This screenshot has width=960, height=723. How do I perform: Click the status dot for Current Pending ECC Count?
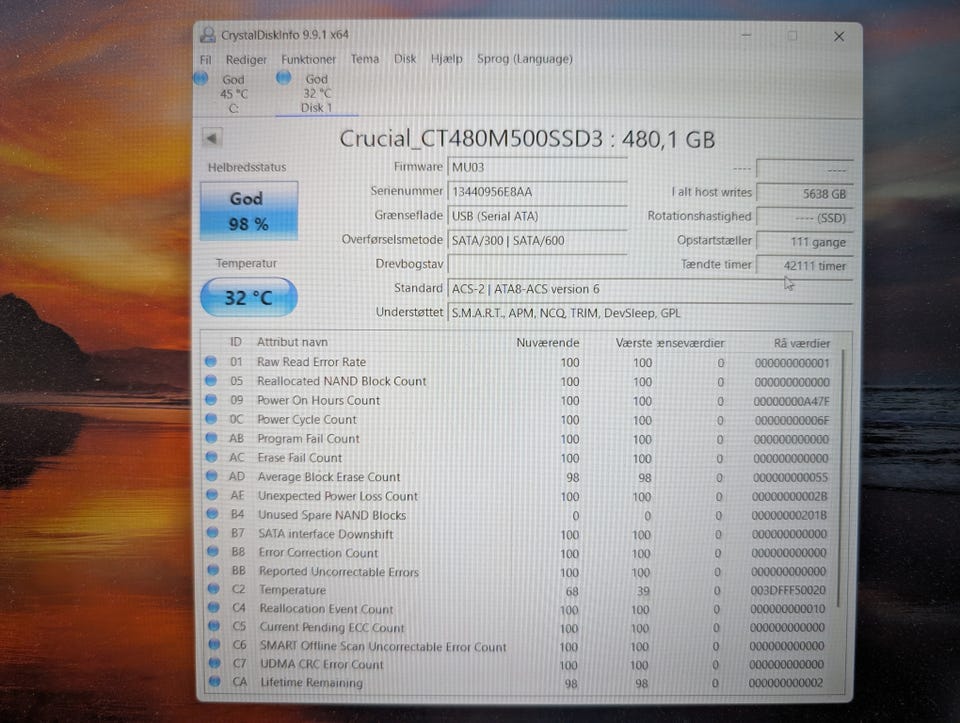214,626
